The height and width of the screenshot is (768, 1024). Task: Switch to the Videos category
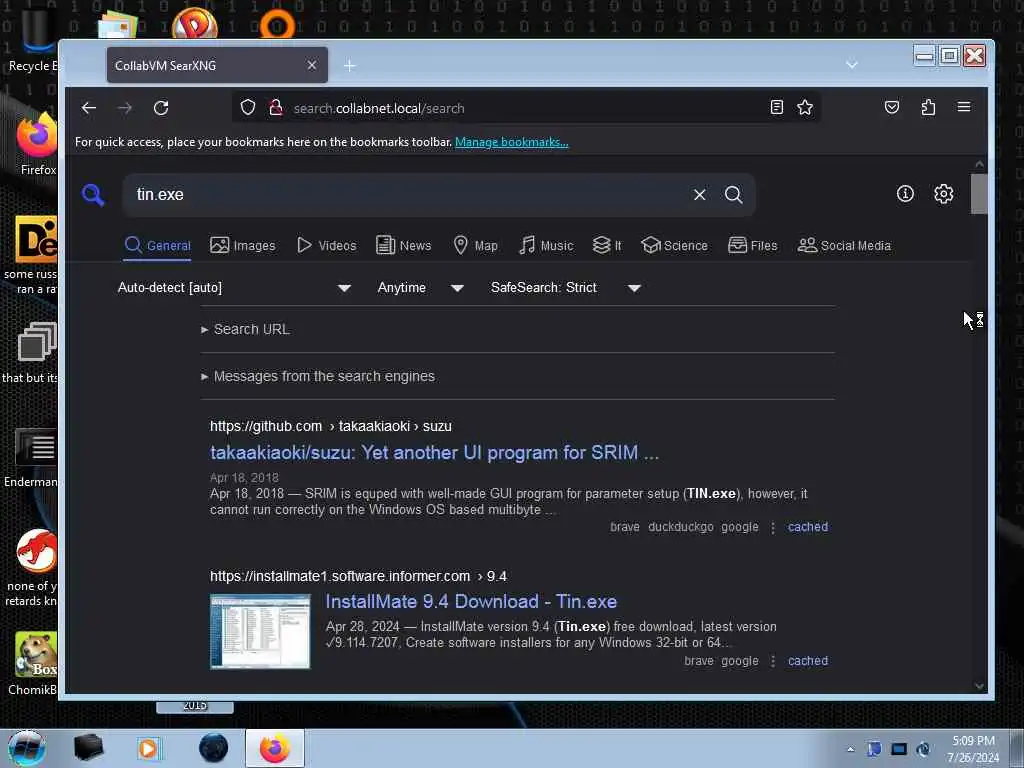[x=327, y=246]
